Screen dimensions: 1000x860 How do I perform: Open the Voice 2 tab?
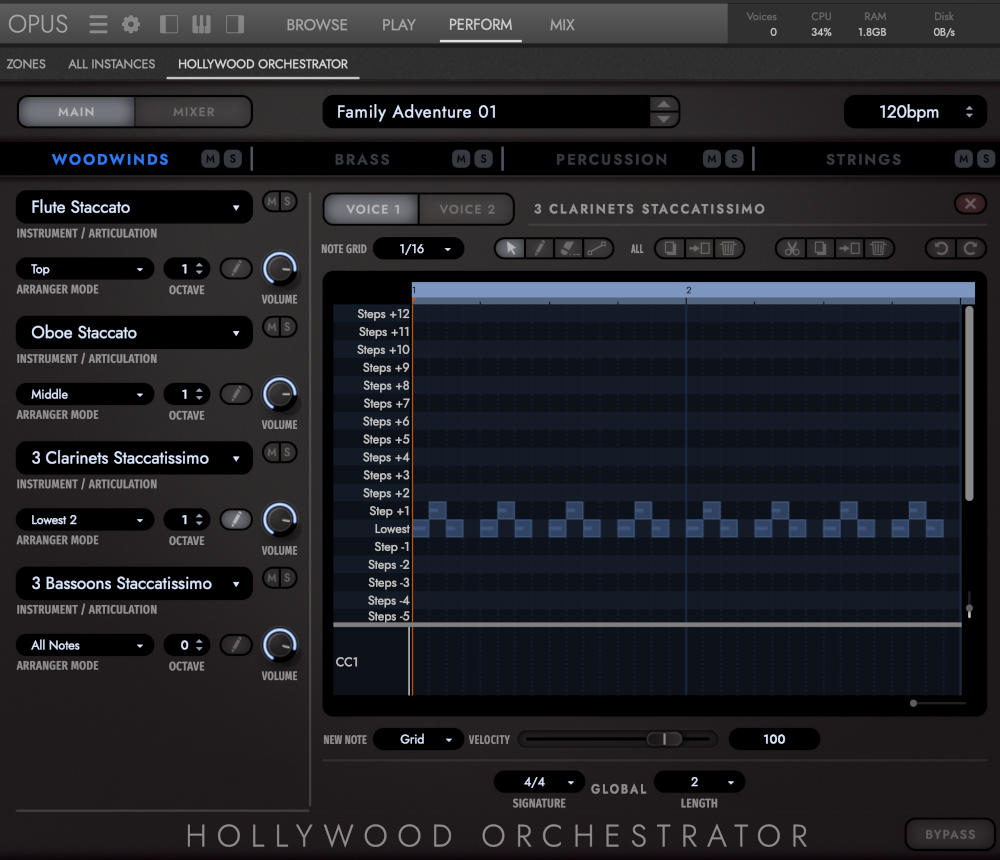[466, 210]
